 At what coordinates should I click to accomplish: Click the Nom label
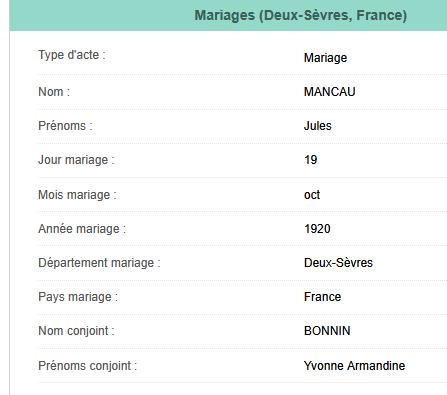coord(54,92)
